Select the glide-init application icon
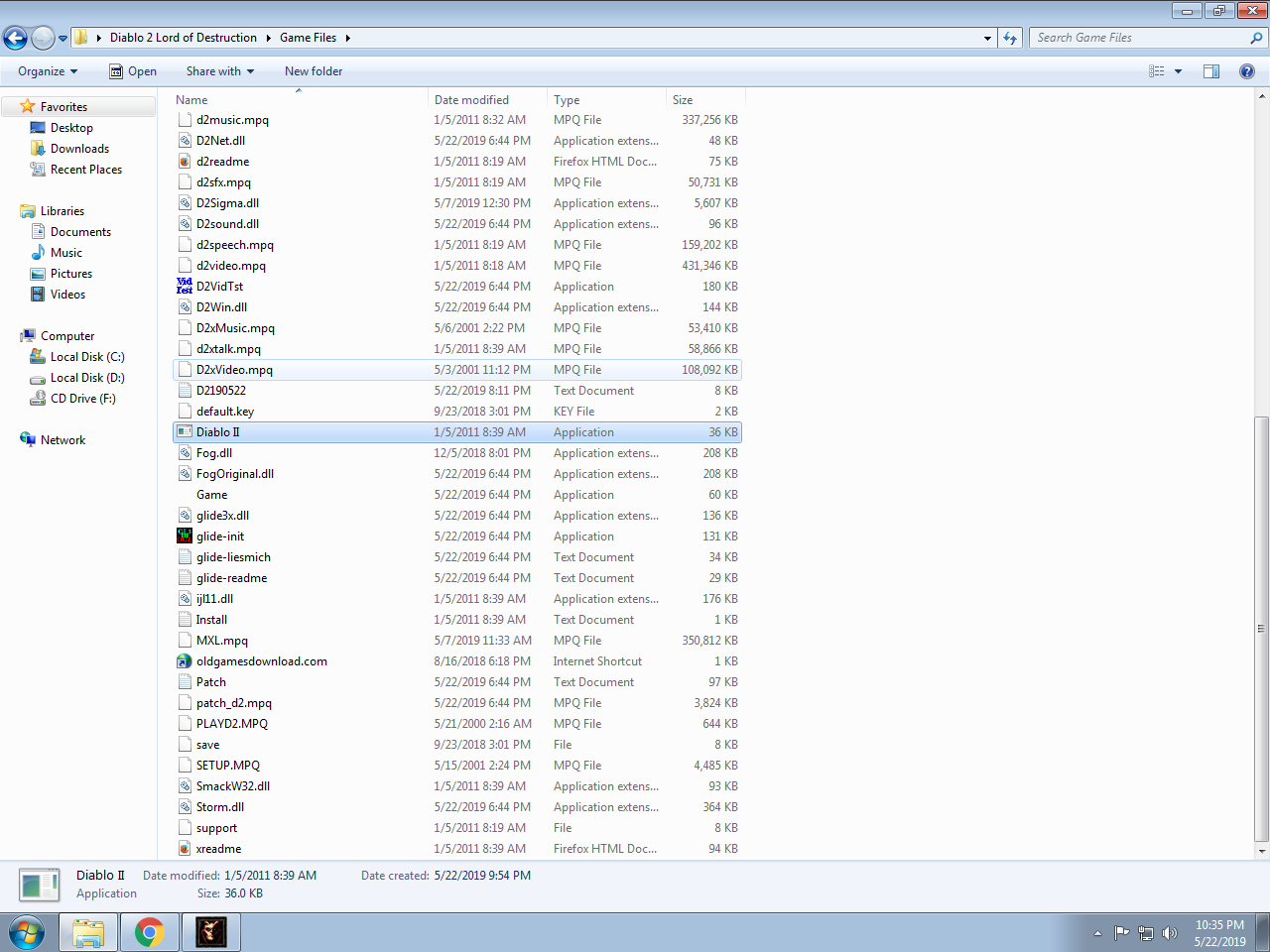This screenshot has height=952, width=1270. 185,536
